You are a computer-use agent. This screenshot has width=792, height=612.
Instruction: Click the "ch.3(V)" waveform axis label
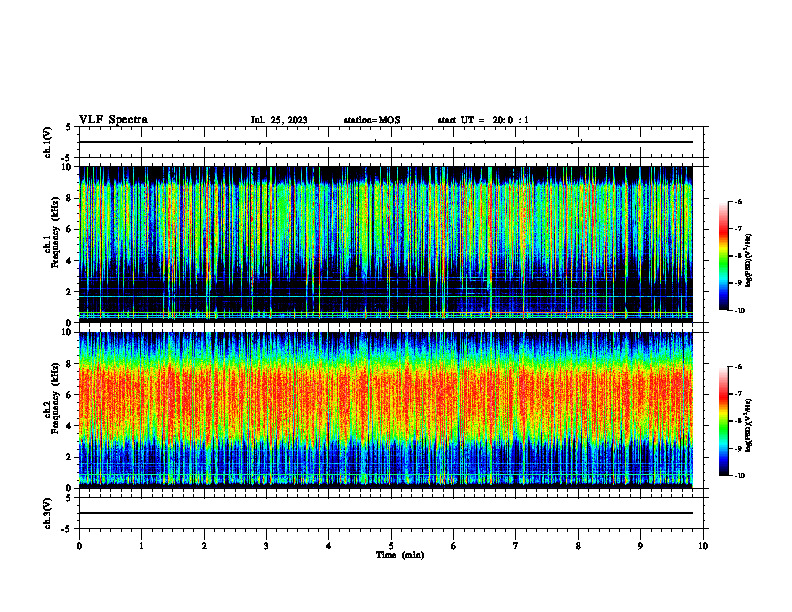coord(48,513)
